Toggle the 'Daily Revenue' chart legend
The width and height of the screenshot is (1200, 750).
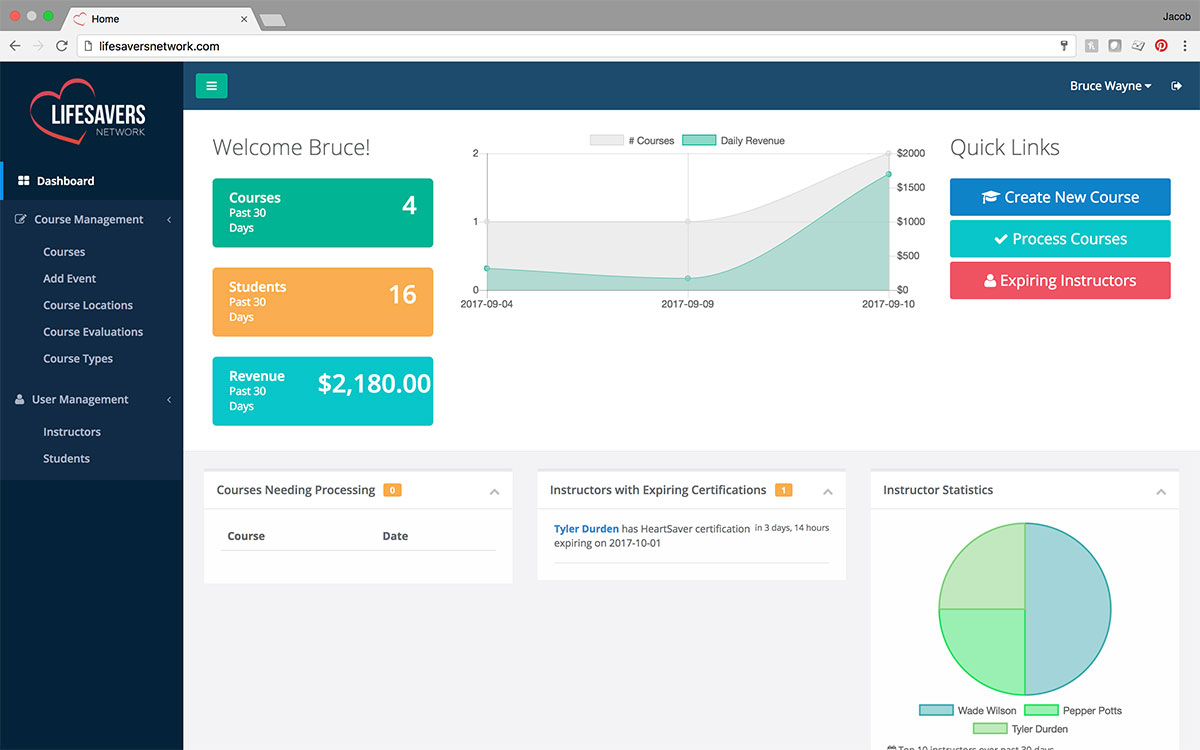point(733,141)
